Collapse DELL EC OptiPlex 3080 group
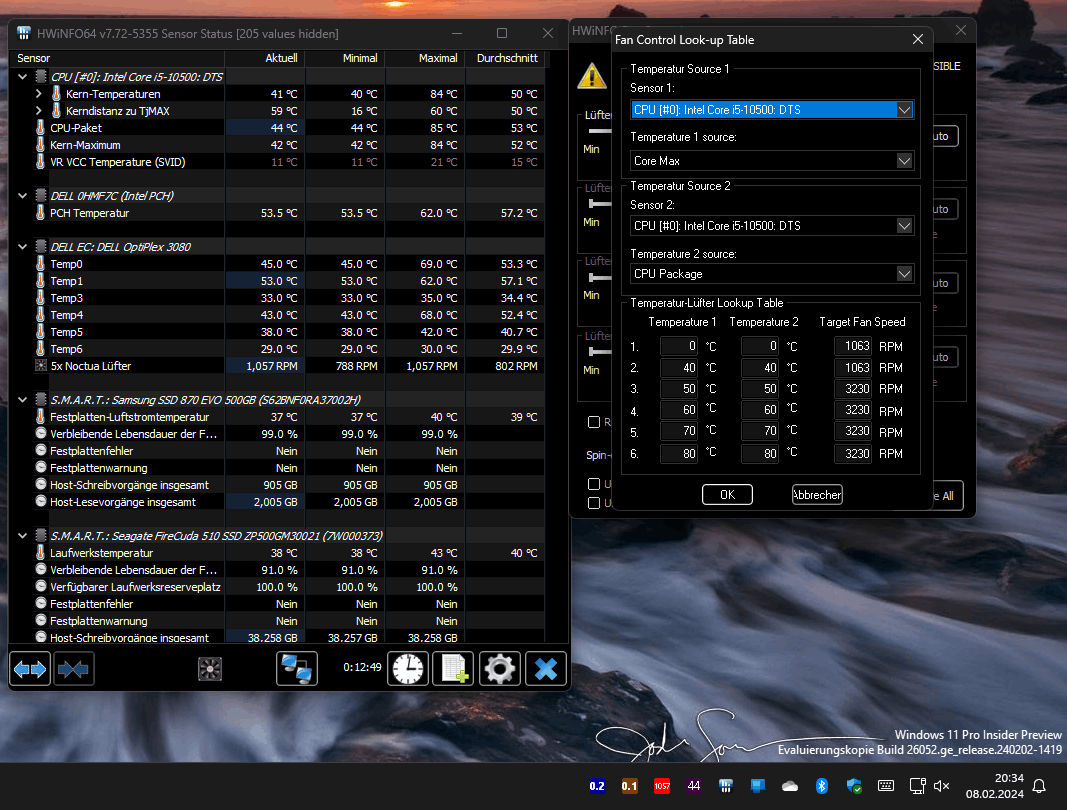This screenshot has height=810, width=1067. [x=22, y=247]
